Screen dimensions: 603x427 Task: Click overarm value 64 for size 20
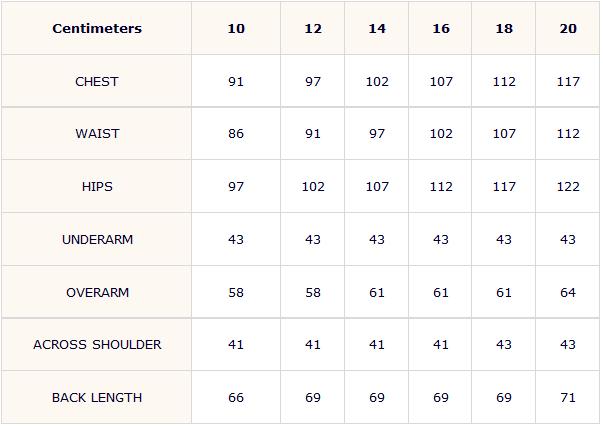point(568,292)
